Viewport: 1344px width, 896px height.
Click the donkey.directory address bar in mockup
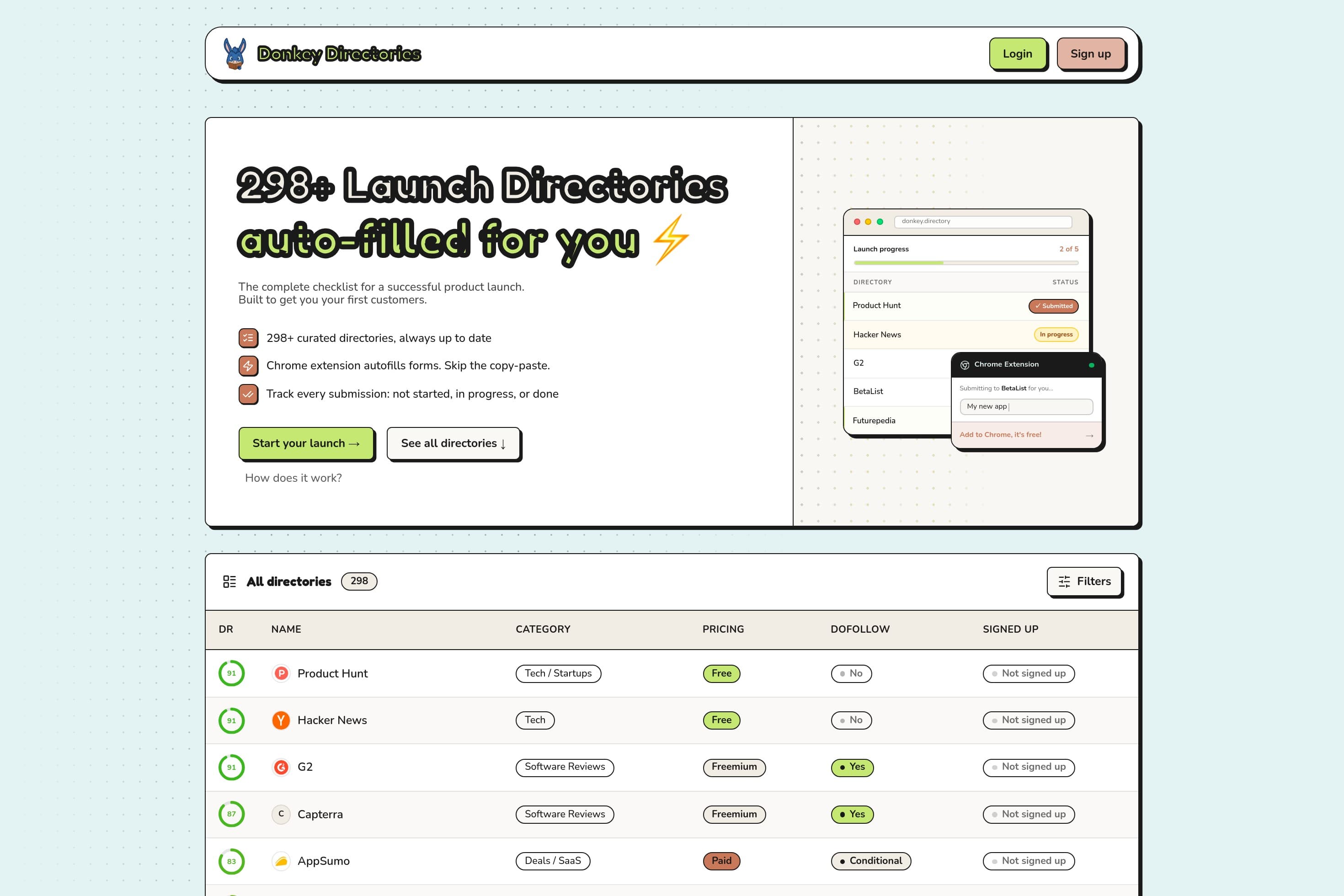click(983, 221)
